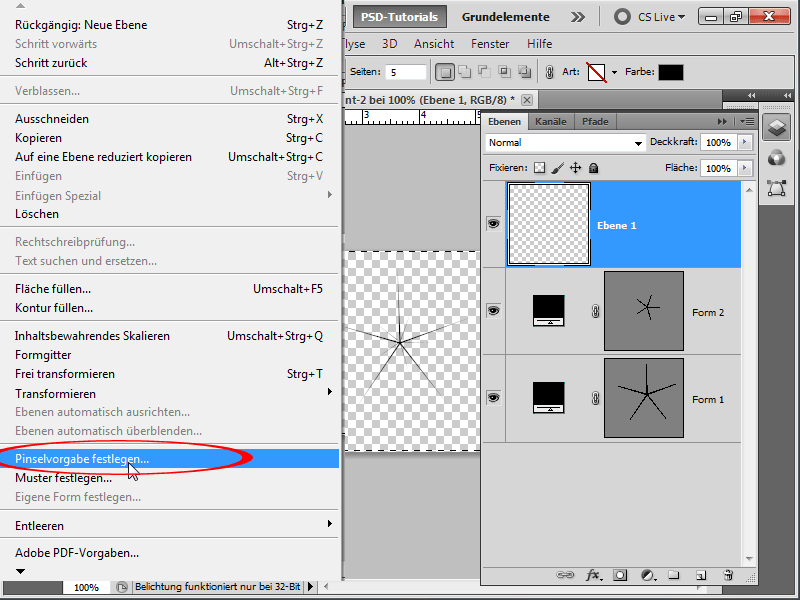Open the Deckkraft opacity slider arrow
Viewport: 800px width, 600px height.
pyautogui.click(x=745, y=142)
